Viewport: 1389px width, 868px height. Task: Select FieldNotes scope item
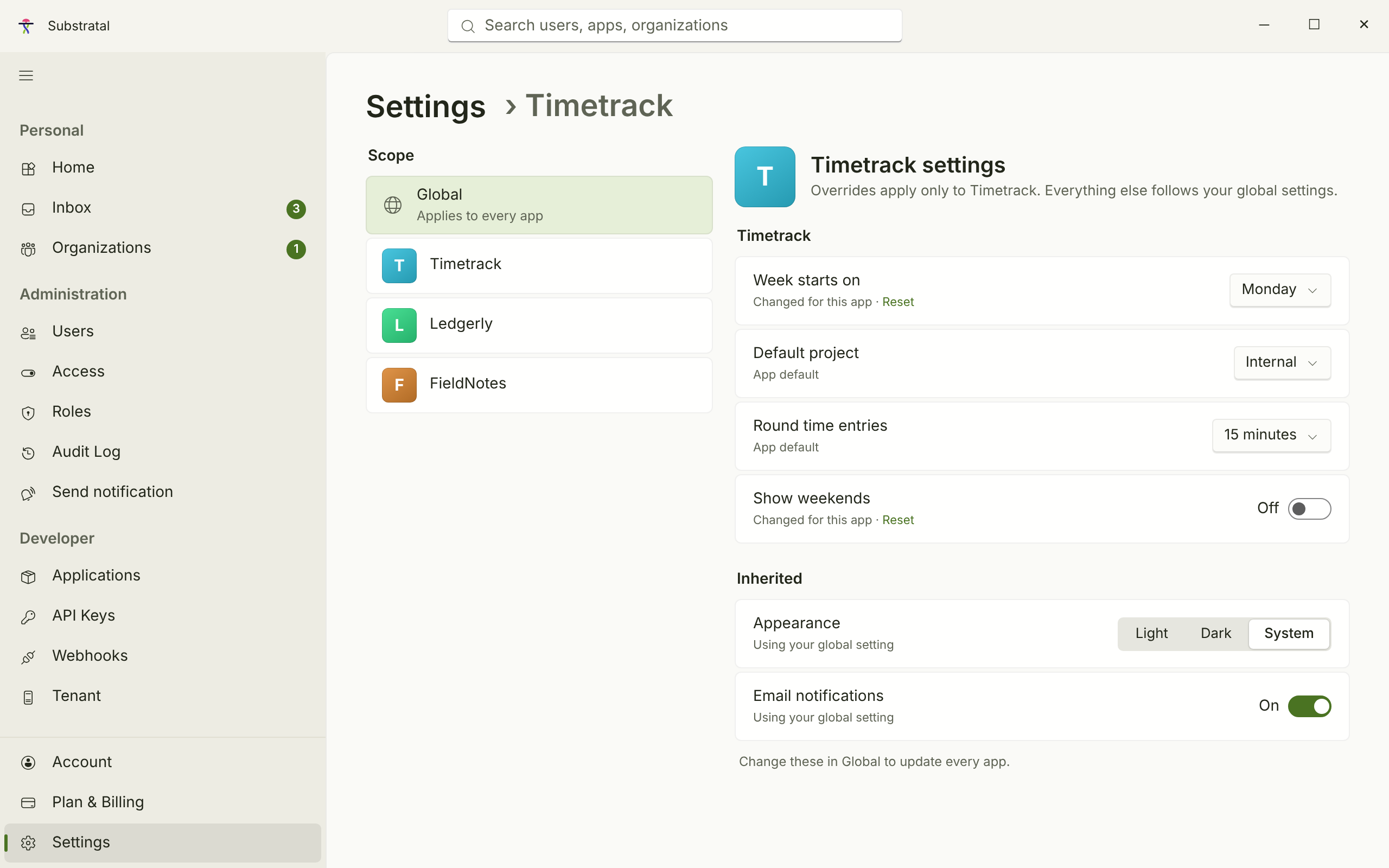(x=539, y=385)
